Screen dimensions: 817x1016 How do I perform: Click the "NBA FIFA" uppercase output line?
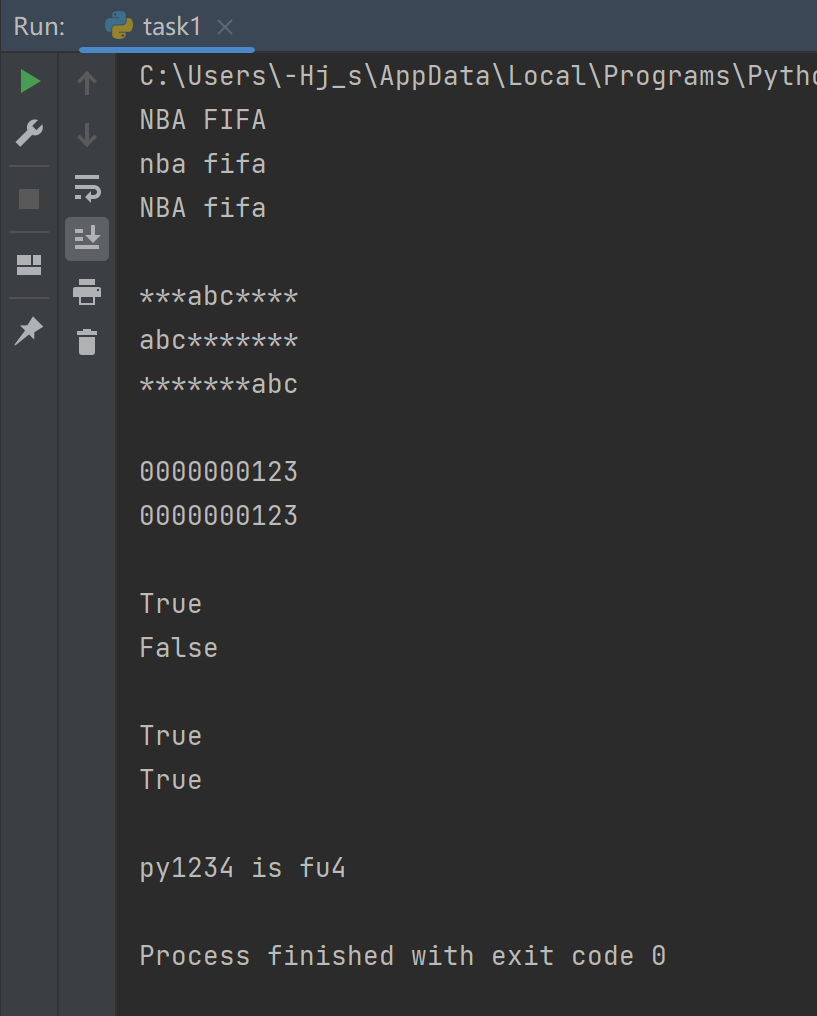click(x=202, y=120)
